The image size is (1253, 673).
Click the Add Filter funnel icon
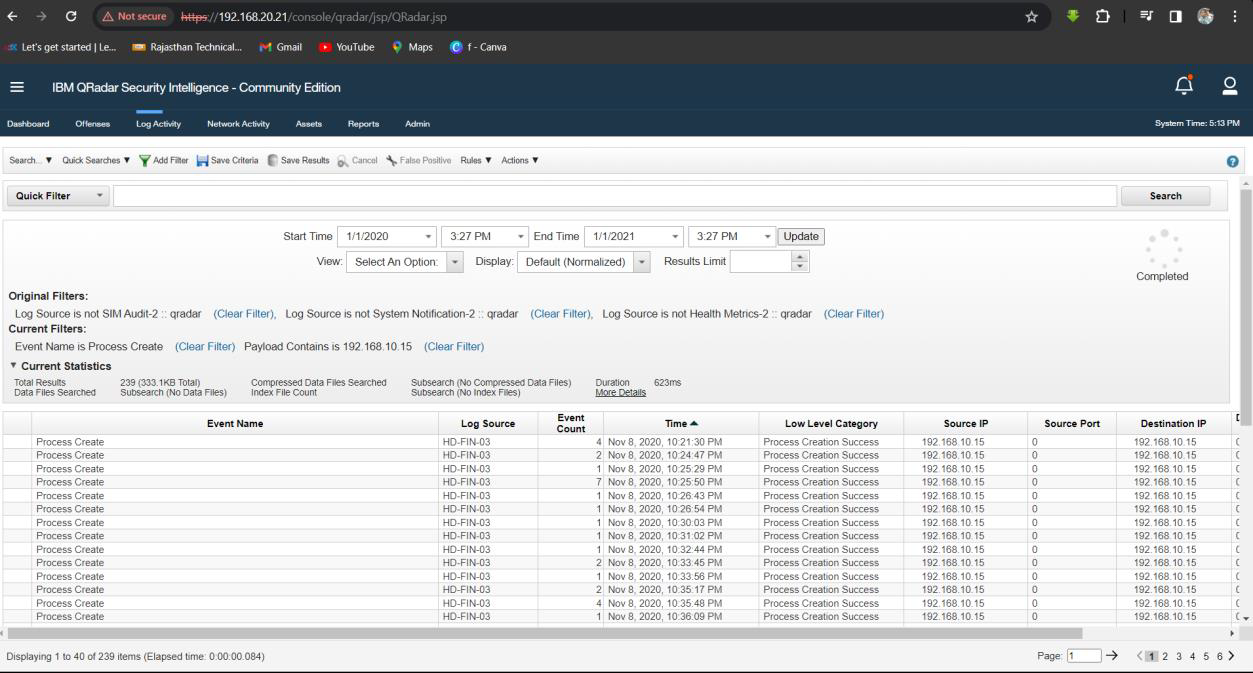point(145,161)
